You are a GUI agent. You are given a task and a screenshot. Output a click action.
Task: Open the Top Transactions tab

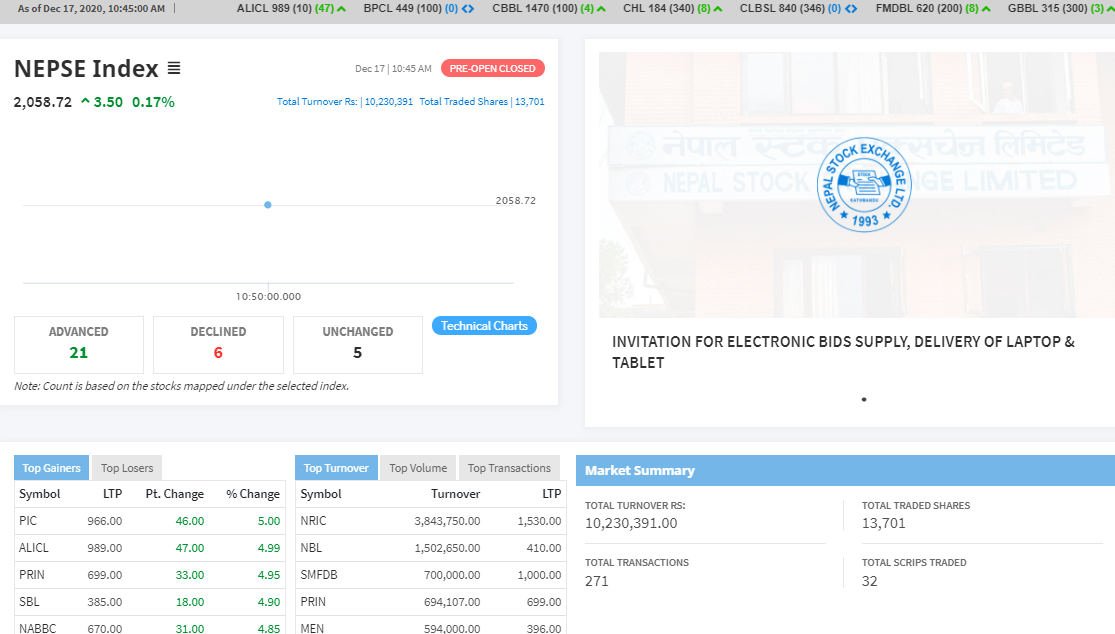tap(509, 468)
